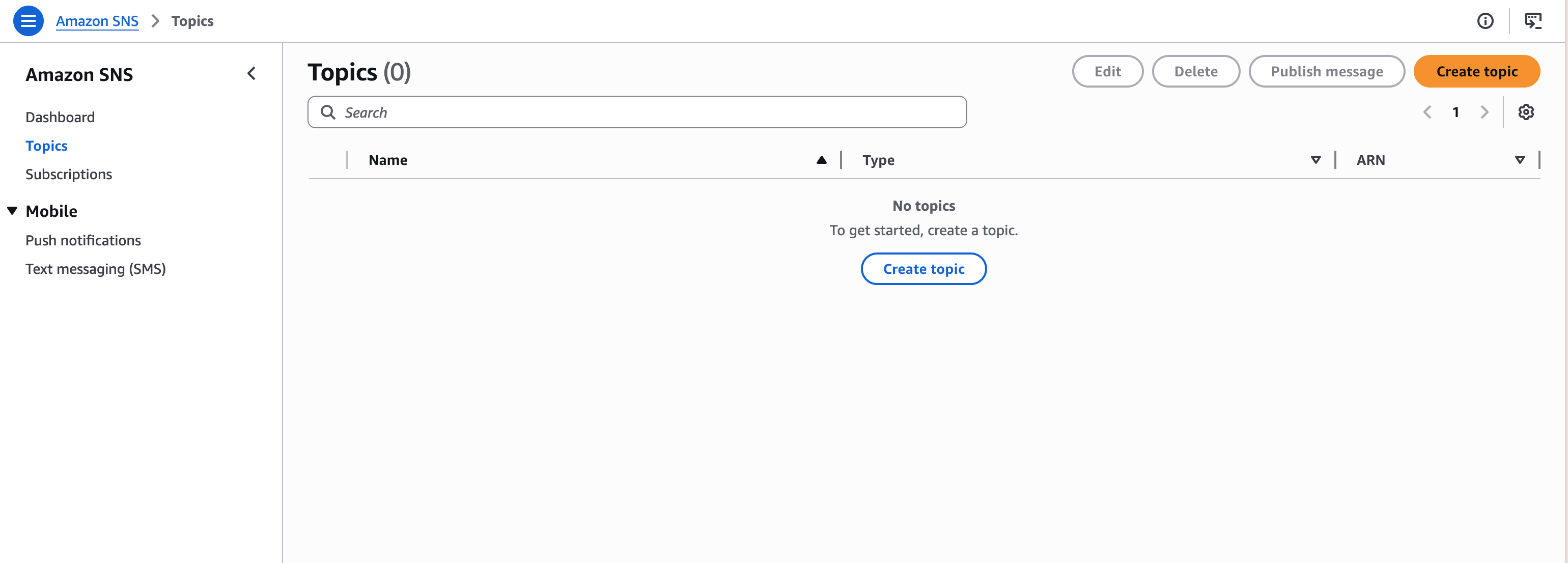This screenshot has height=563, width=1568.
Task: Click the info circle icon
Action: [1485, 21]
